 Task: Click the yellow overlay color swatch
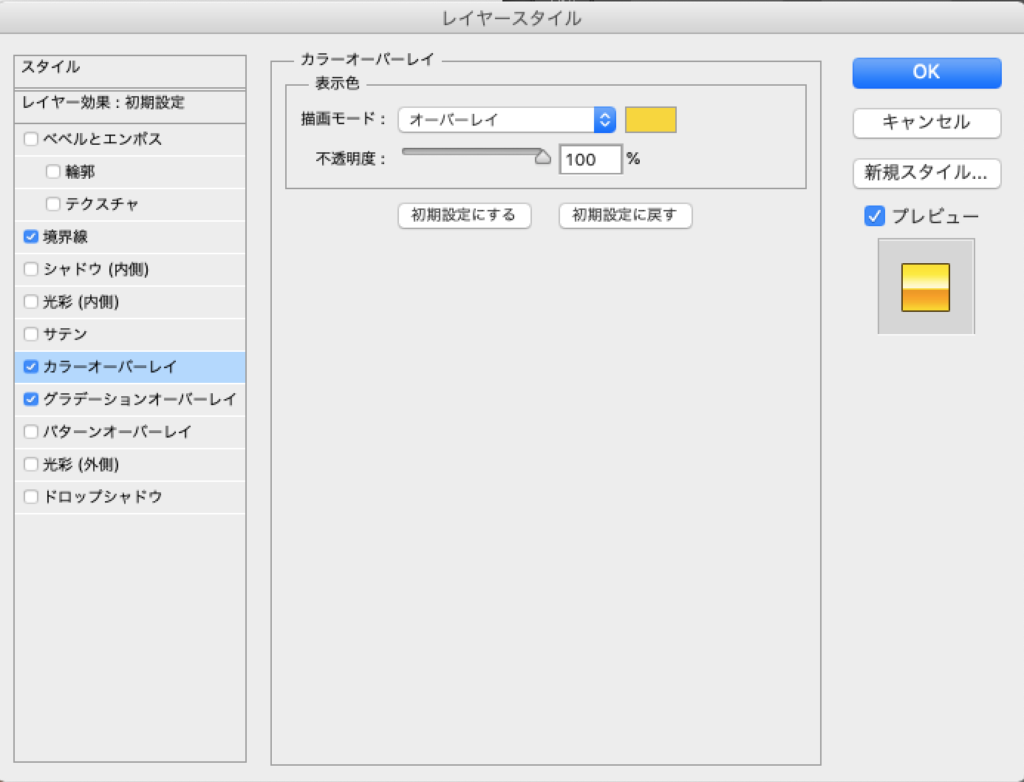point(650,120)
